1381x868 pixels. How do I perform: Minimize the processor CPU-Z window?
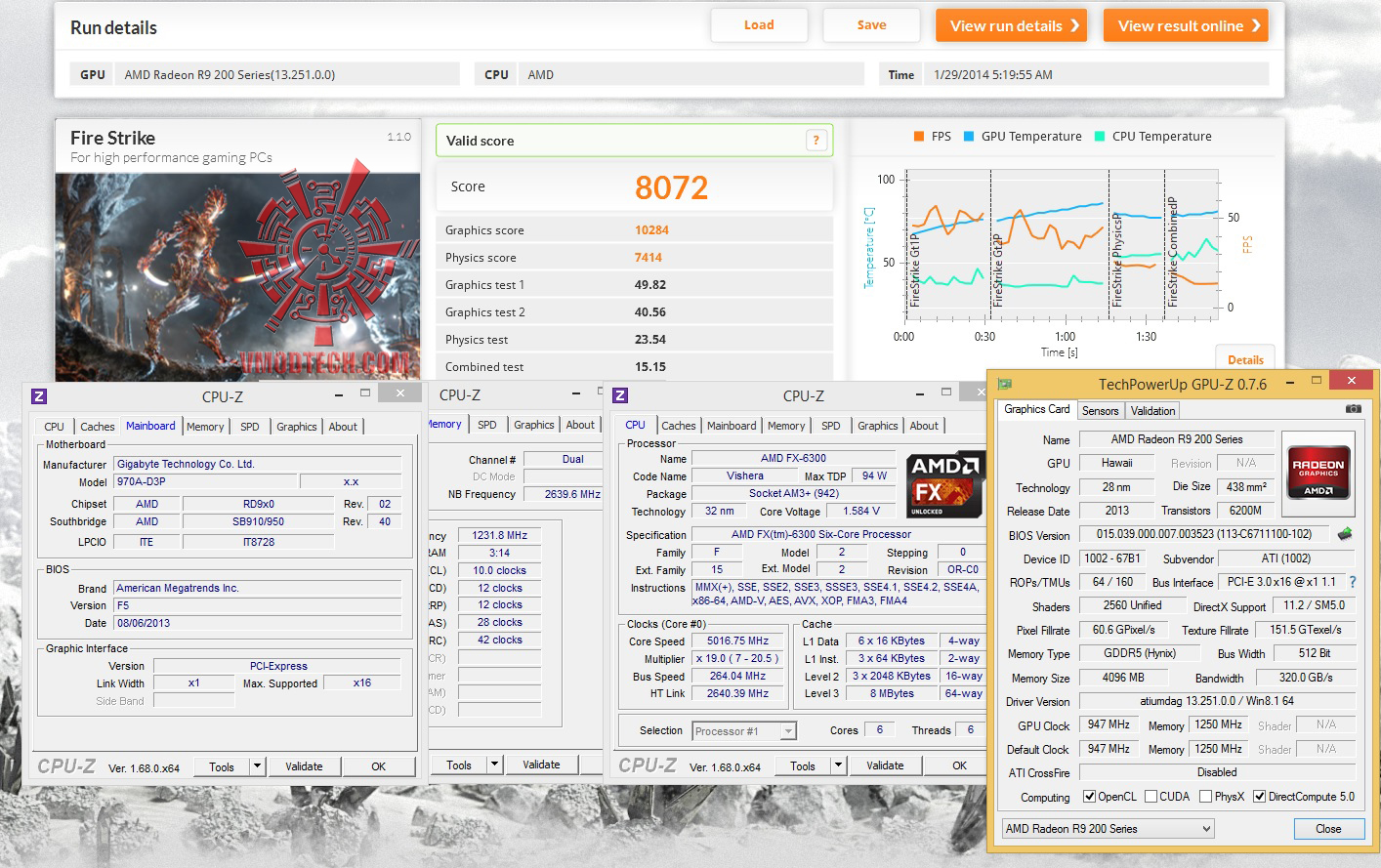919,393
